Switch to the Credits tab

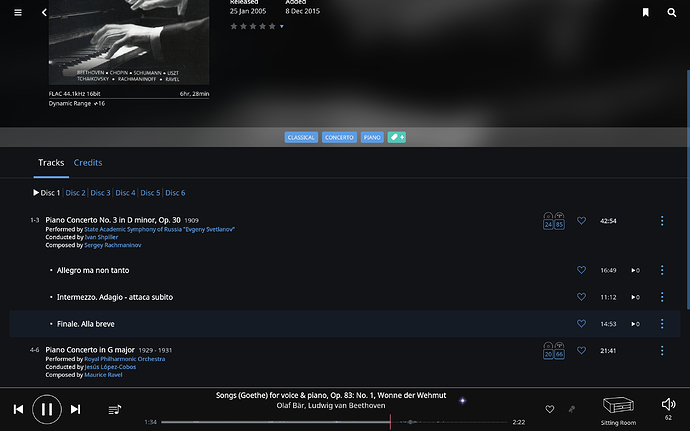tap(88, 163)
